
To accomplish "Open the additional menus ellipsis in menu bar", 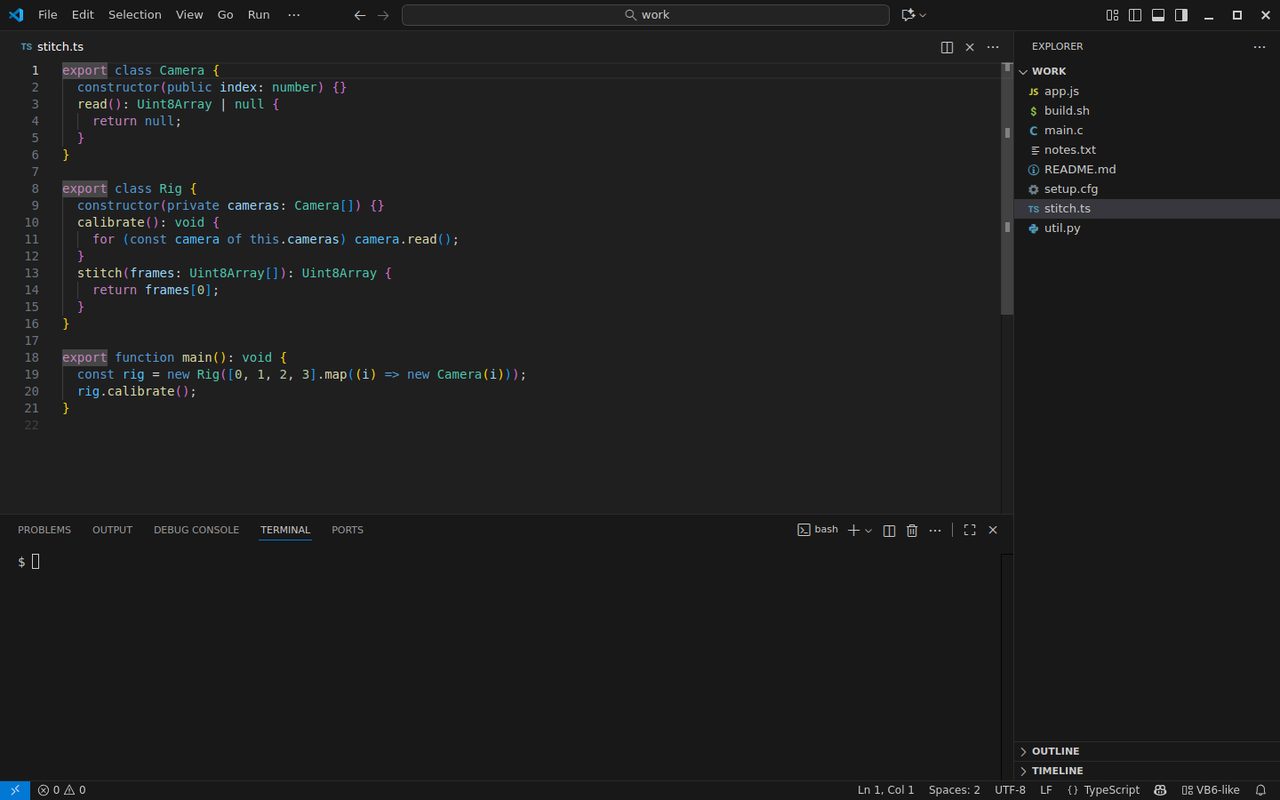I will [x=293, y=15].
